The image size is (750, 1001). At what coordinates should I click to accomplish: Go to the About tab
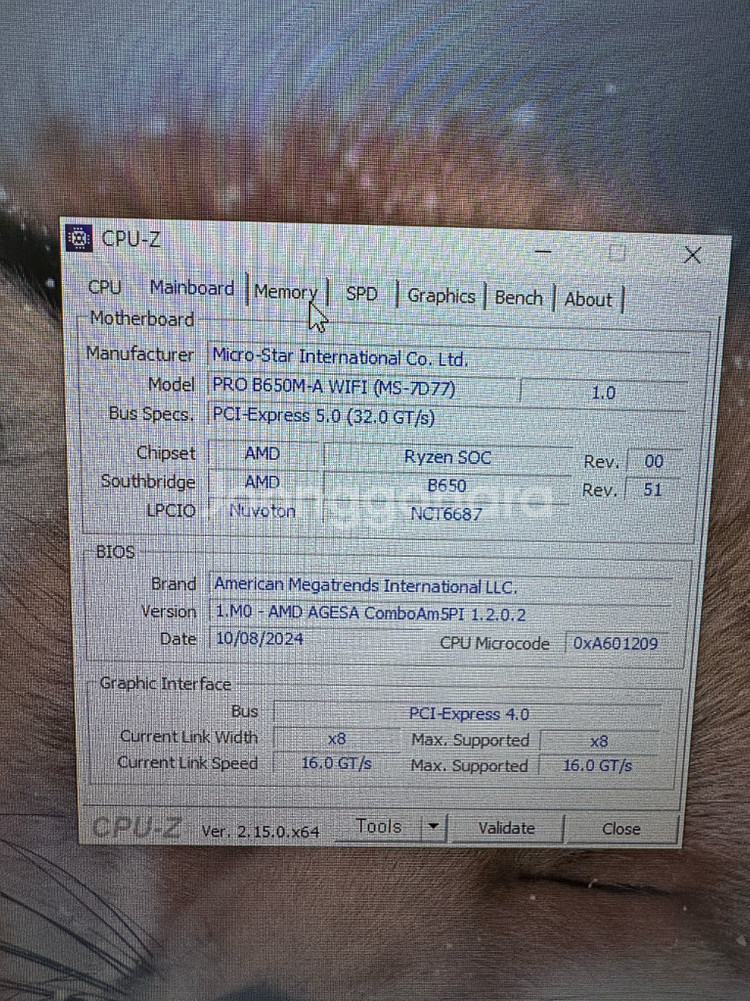point(588,300)
